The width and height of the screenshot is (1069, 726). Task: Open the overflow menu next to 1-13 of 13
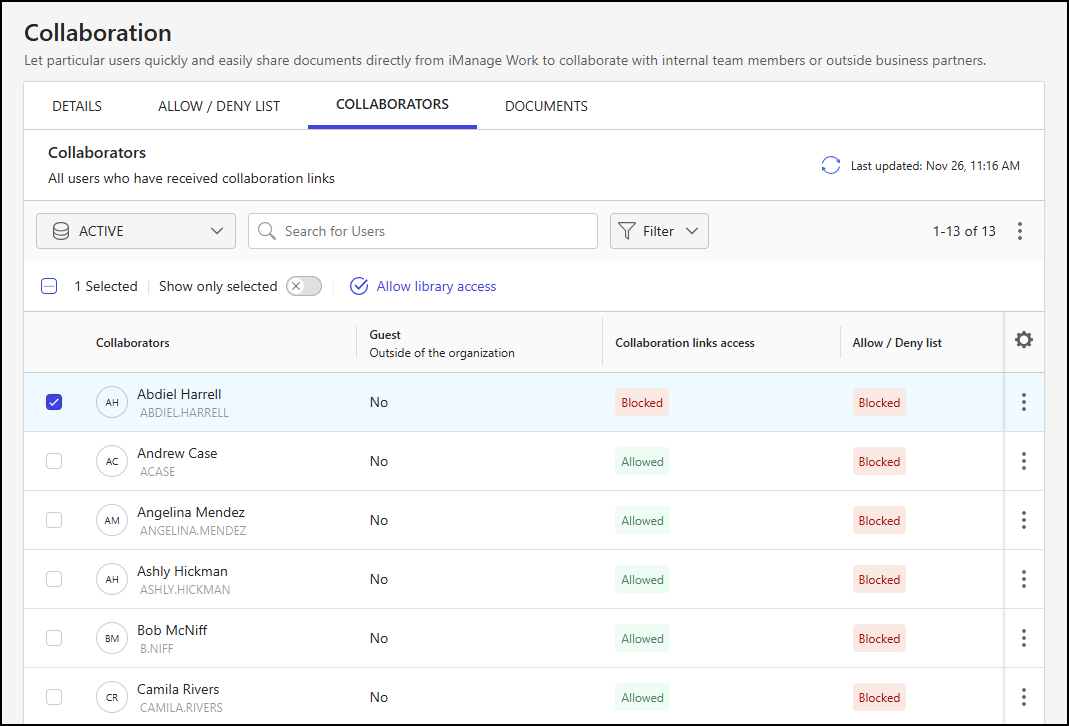point(1020,231)
